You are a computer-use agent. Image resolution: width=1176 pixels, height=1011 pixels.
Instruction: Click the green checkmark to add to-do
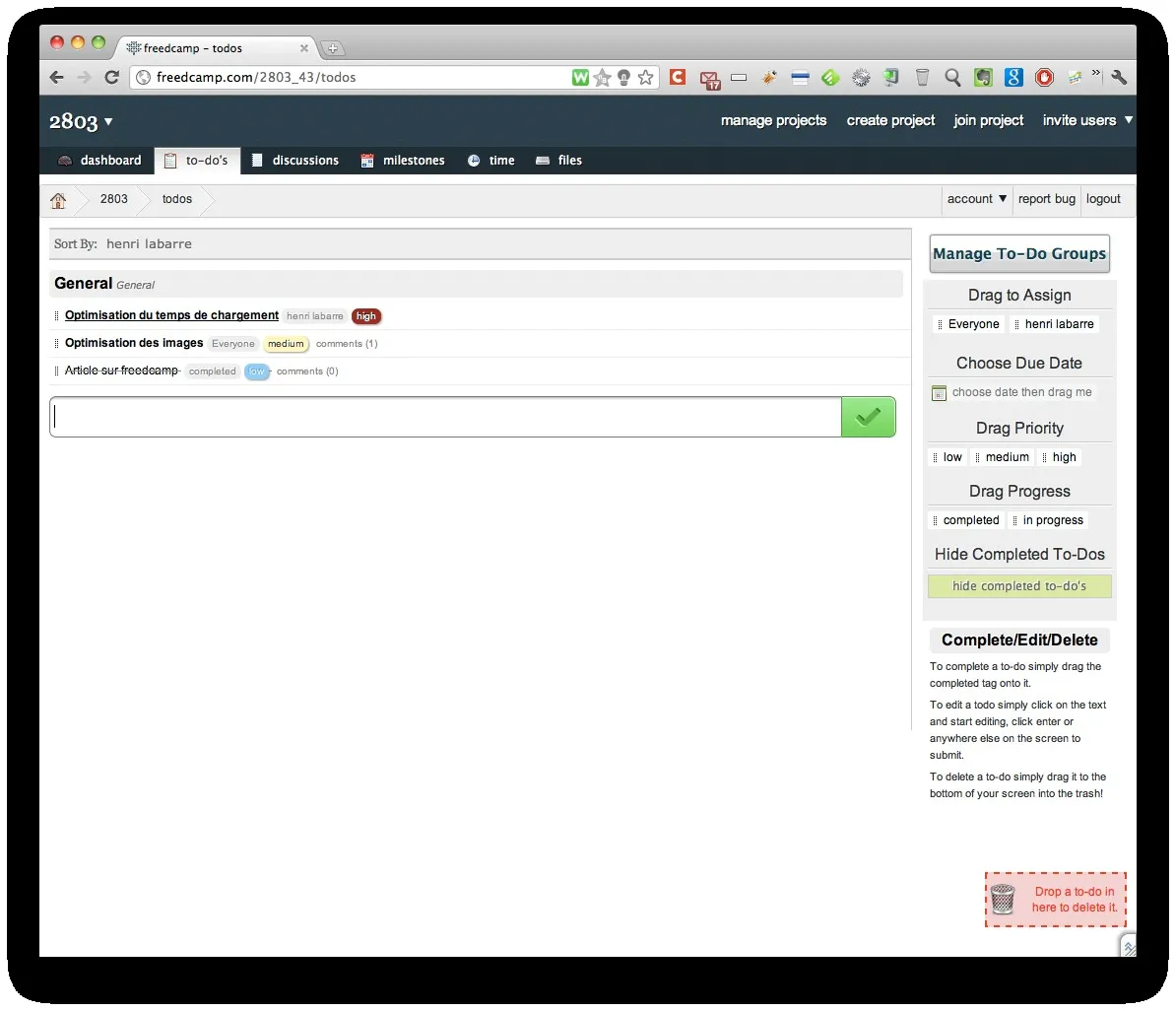[868, 417]
